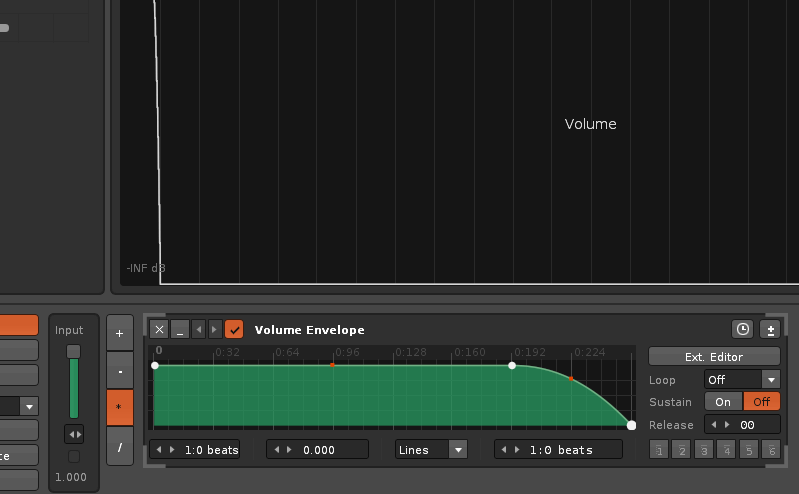Select envelope preset 6
This screenshot has width=799, height=494.
click(771, 450)
